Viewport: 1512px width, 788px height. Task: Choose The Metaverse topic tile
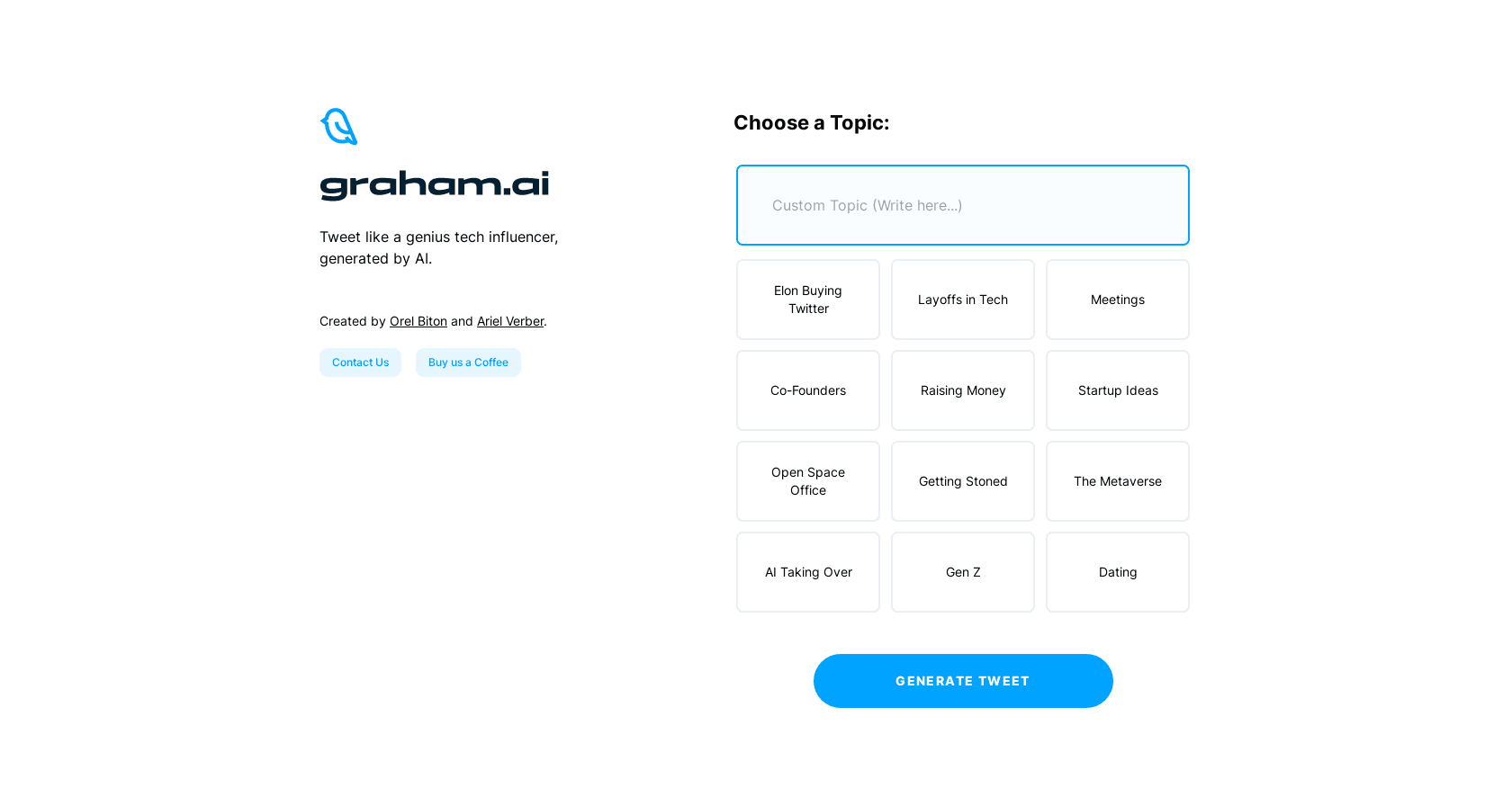(x=1118, y=481)
